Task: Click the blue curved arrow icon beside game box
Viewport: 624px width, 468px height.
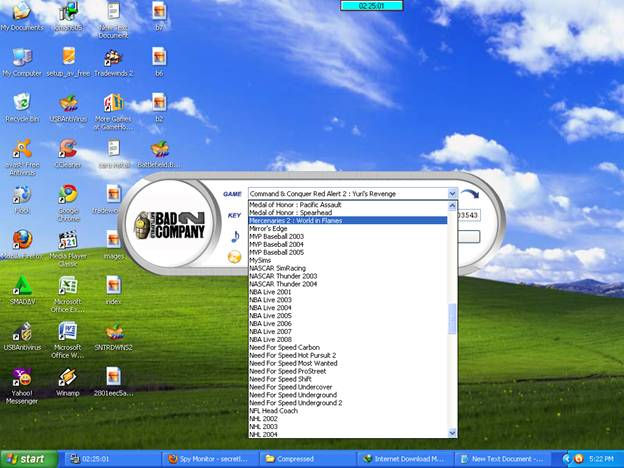Action: pos(470,194)
